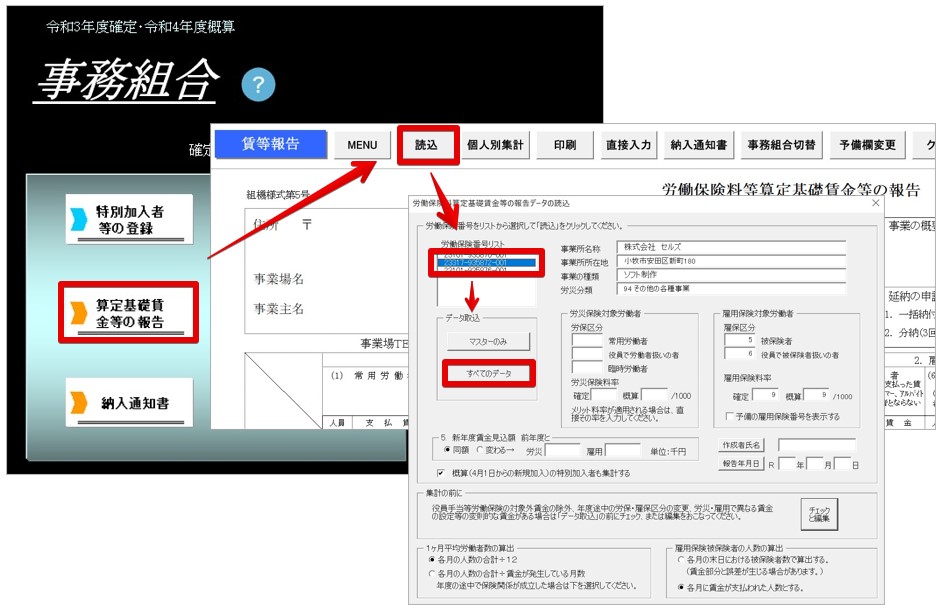Click the すべてのデータ import button
942x612 pixels.
[x=488, y=374]
